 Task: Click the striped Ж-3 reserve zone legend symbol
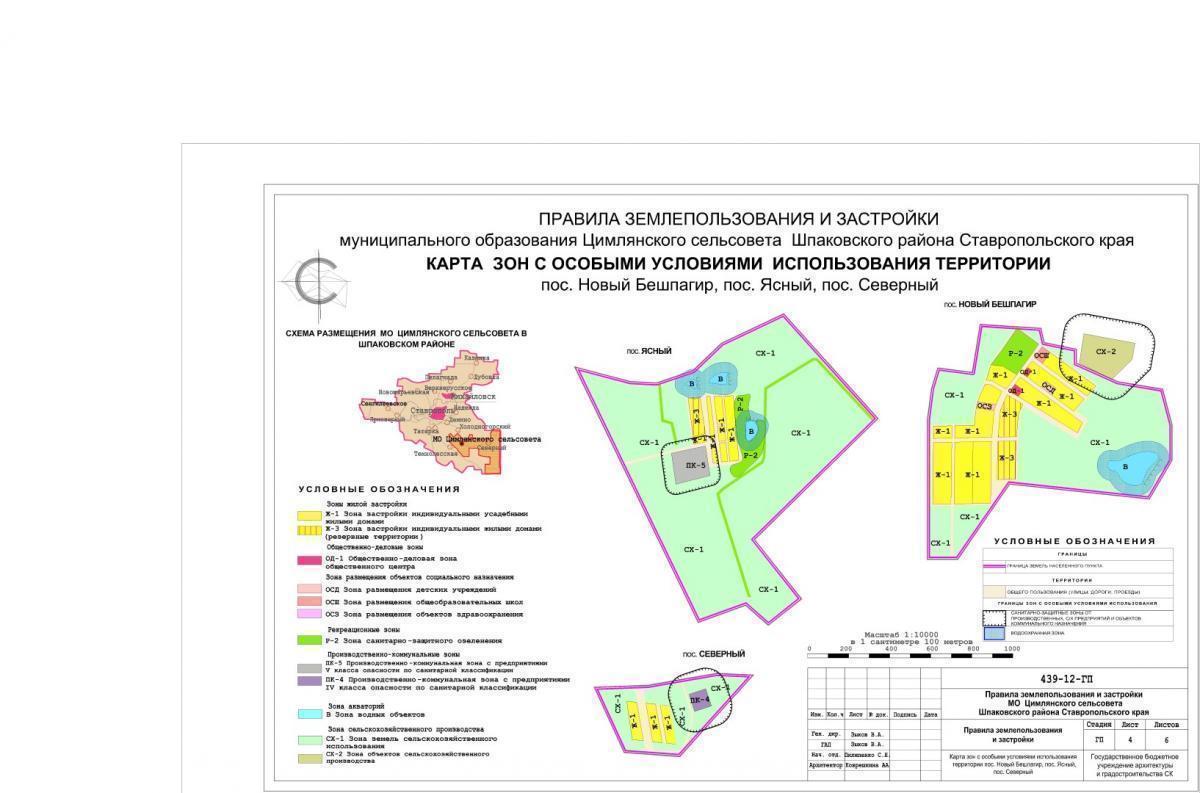[x=311, y=530]
